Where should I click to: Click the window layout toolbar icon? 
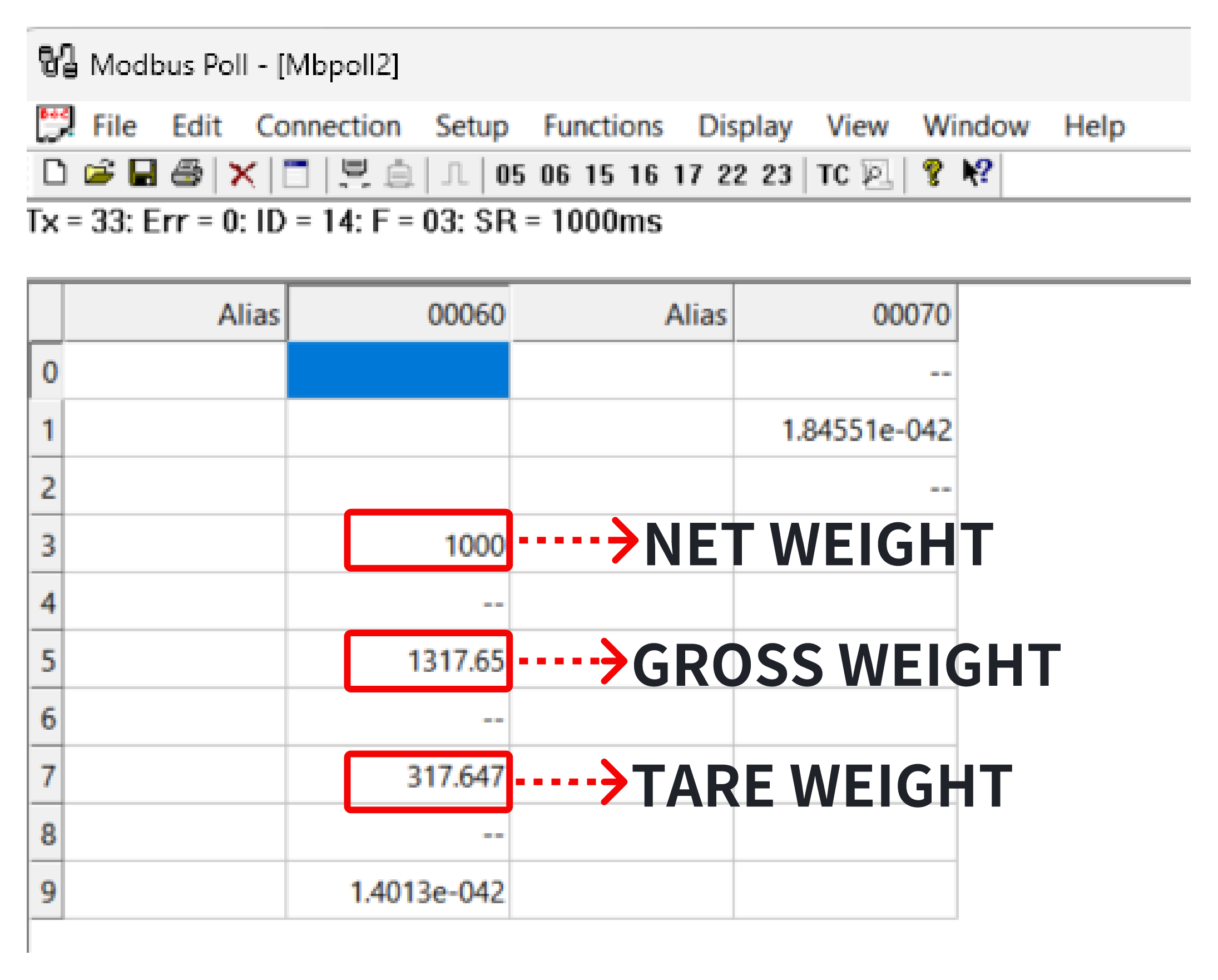[296, 174]
